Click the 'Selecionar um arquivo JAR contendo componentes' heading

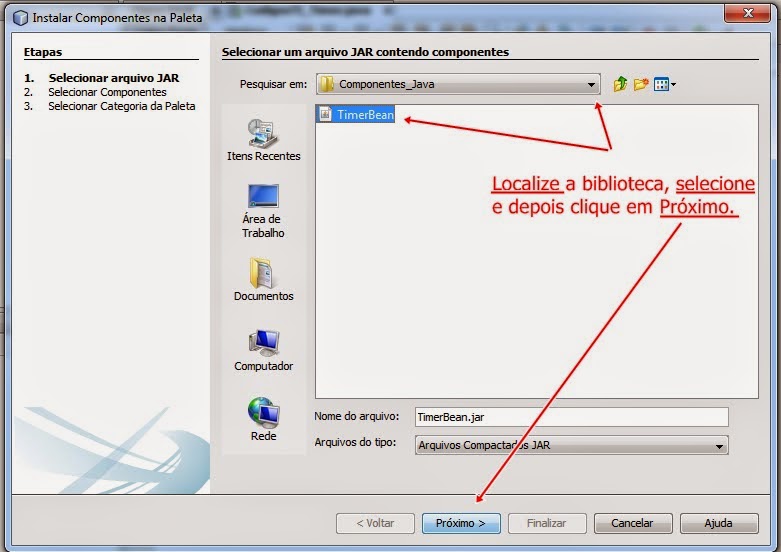point(365,52)
